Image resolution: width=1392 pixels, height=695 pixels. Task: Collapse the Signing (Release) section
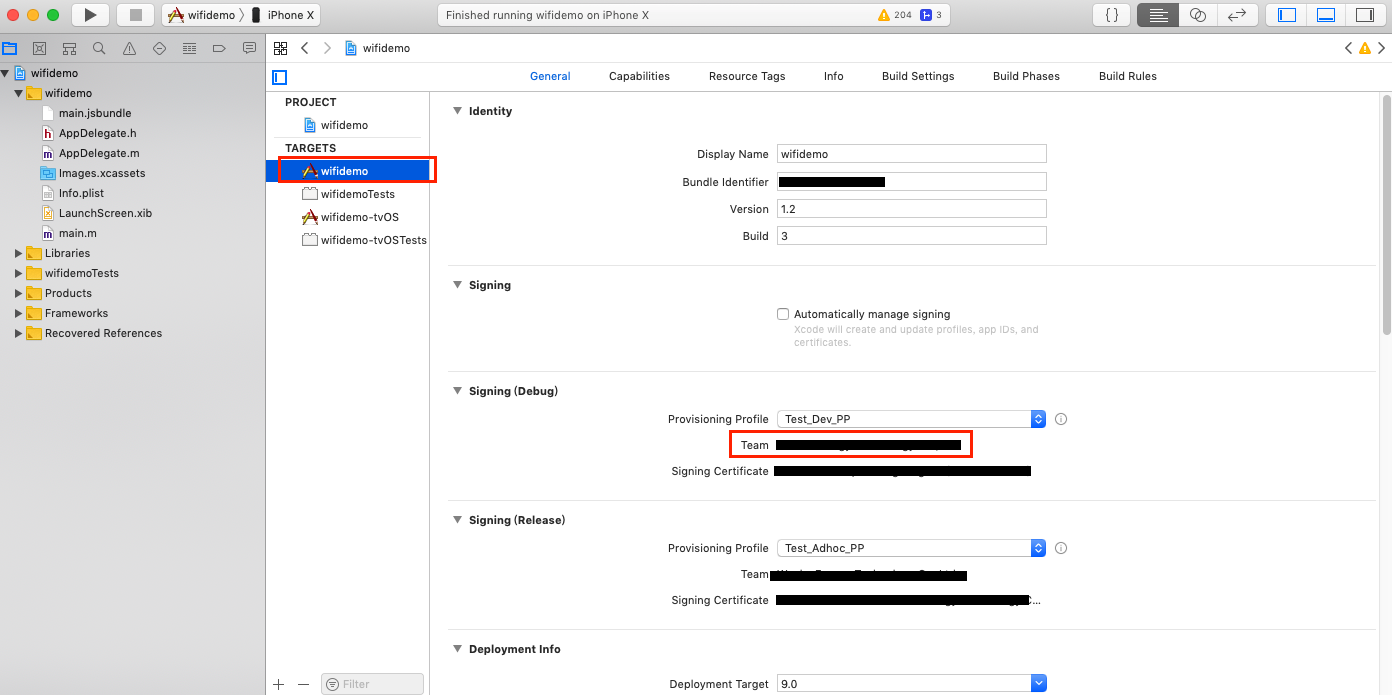457,520
